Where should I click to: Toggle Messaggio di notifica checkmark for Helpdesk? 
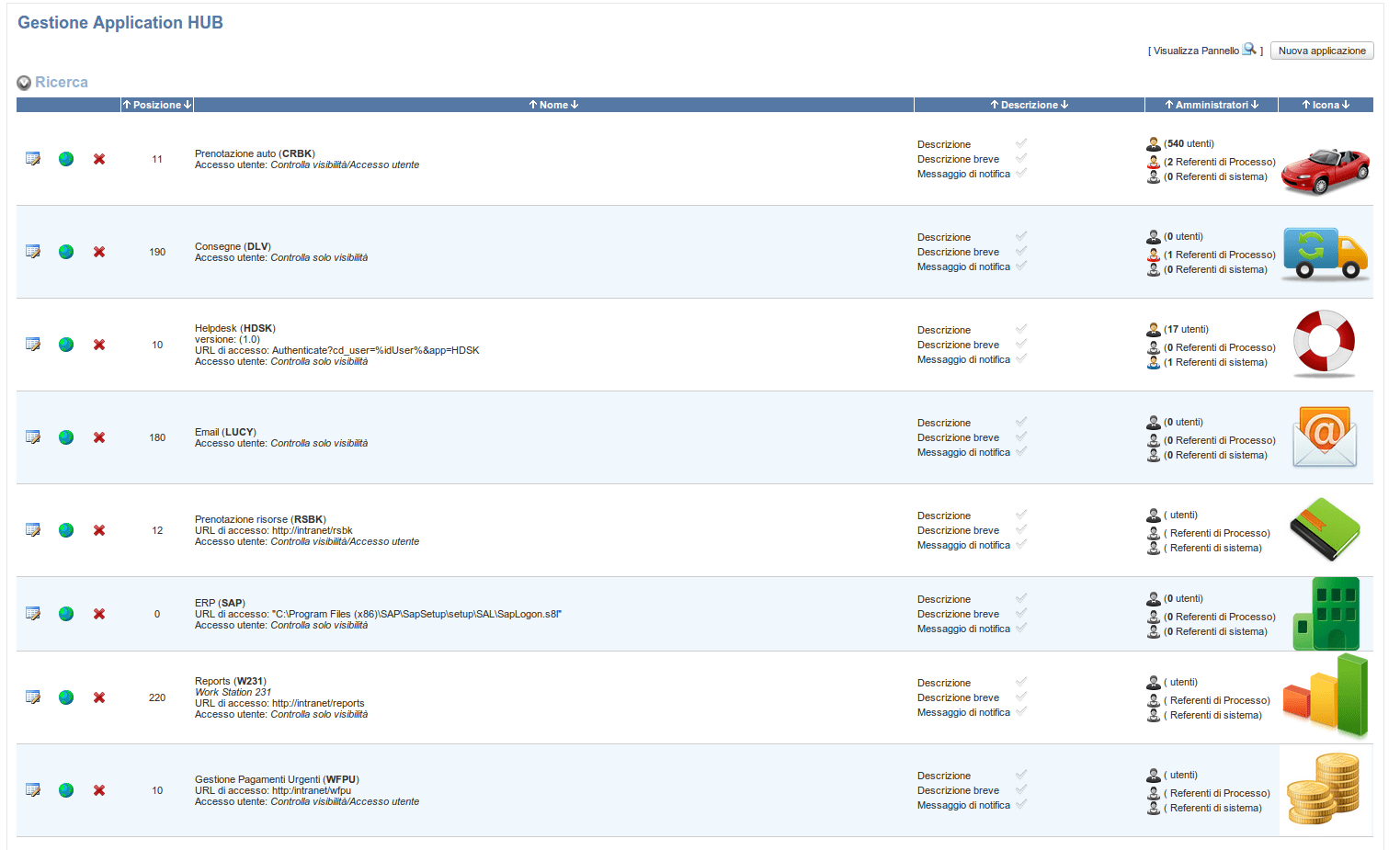pyautogui.click(x=1021, y=358)
